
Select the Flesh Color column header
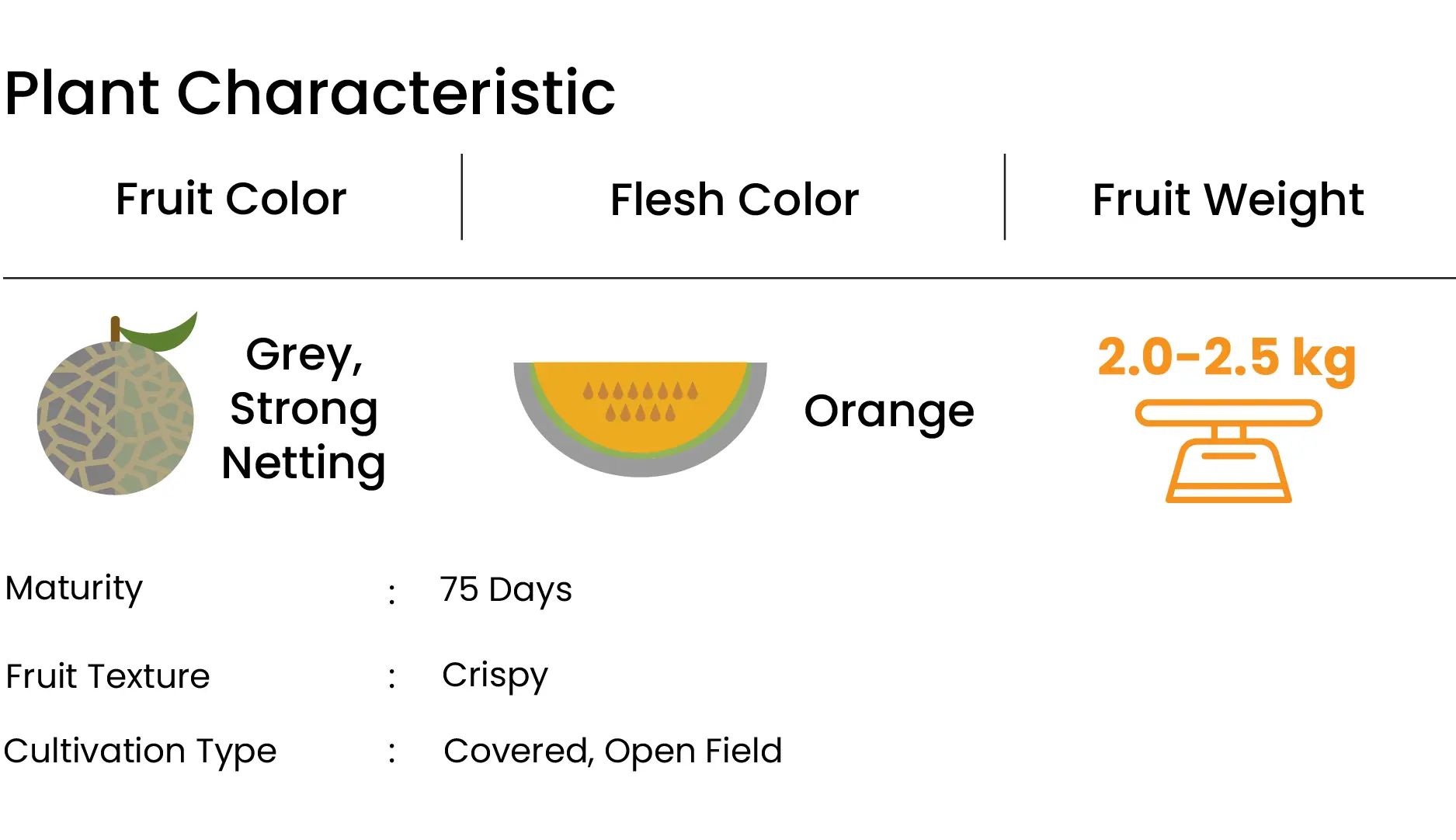pos(734,200)
